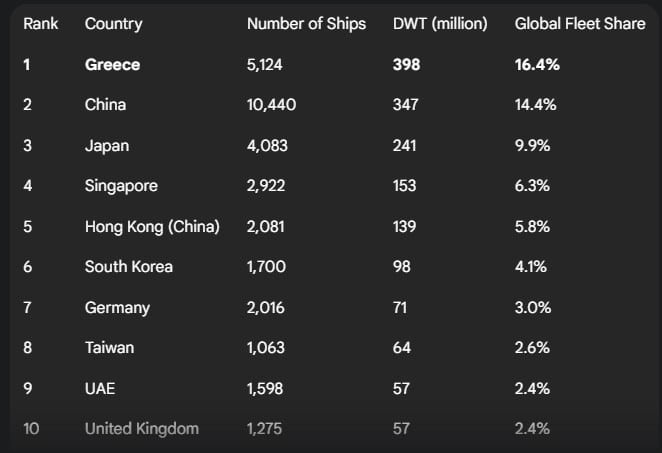Click the Number of Ships header
Screen dimensions: 662x453
pyautogui.click(x=306, y=23)
